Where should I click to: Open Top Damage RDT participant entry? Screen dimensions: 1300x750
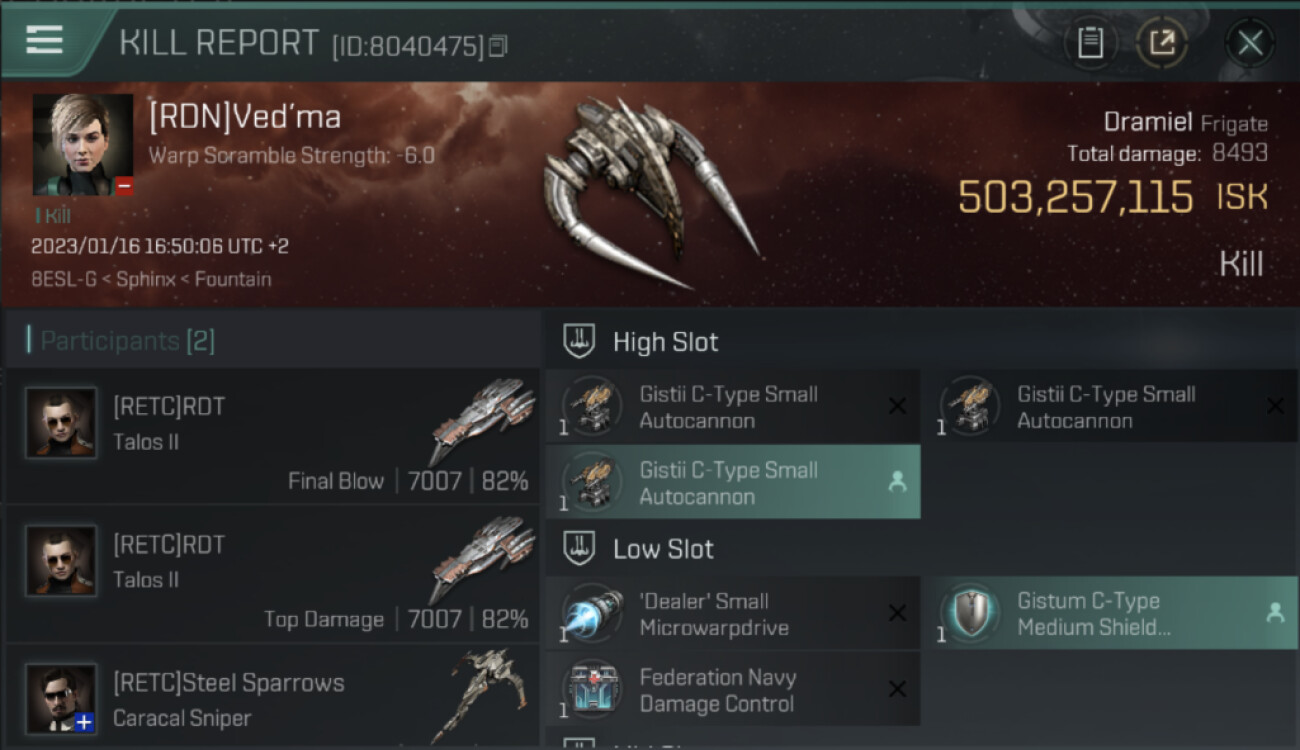[x=272, y=573]
